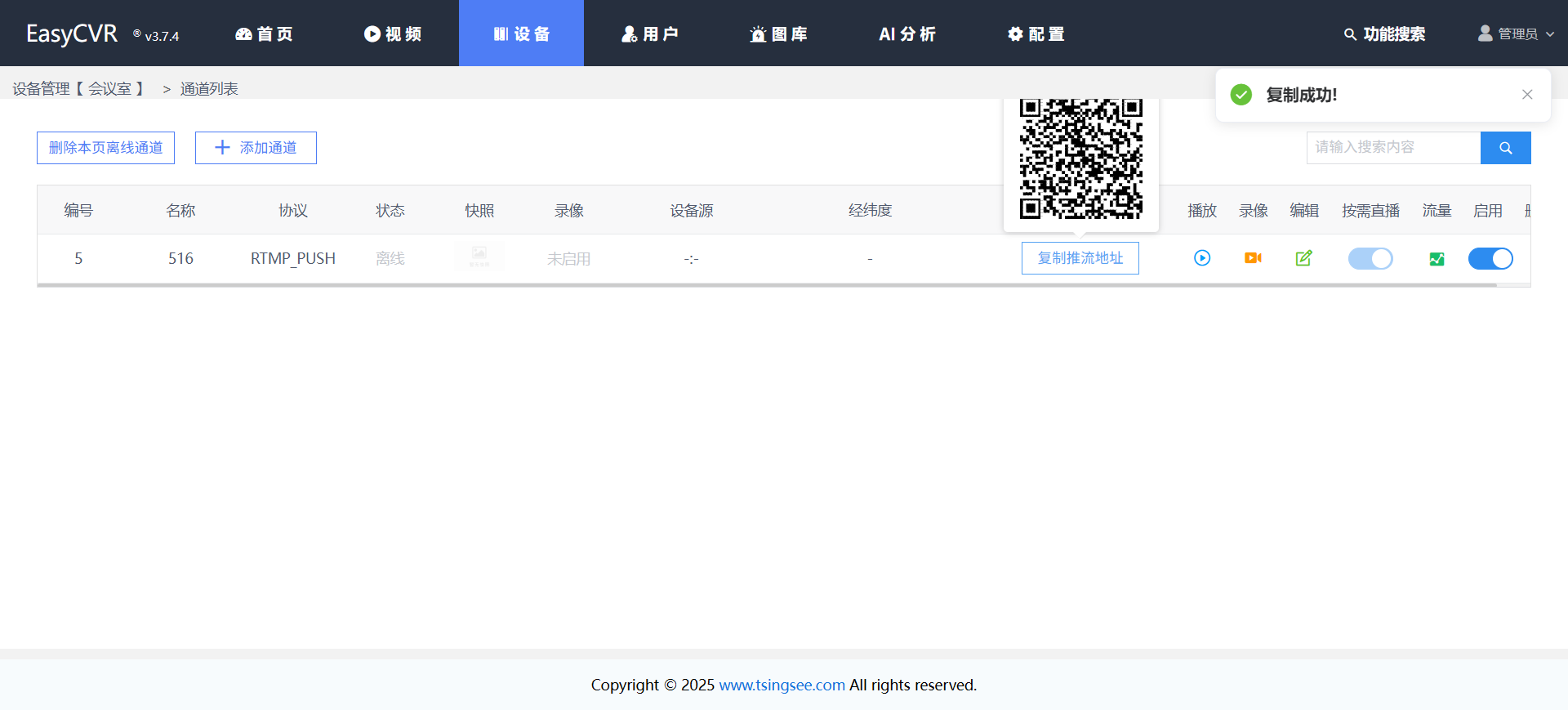Open the administrator account dropdown
The height and width of the screenshot is (710, 1568).
pos(1516,33)
